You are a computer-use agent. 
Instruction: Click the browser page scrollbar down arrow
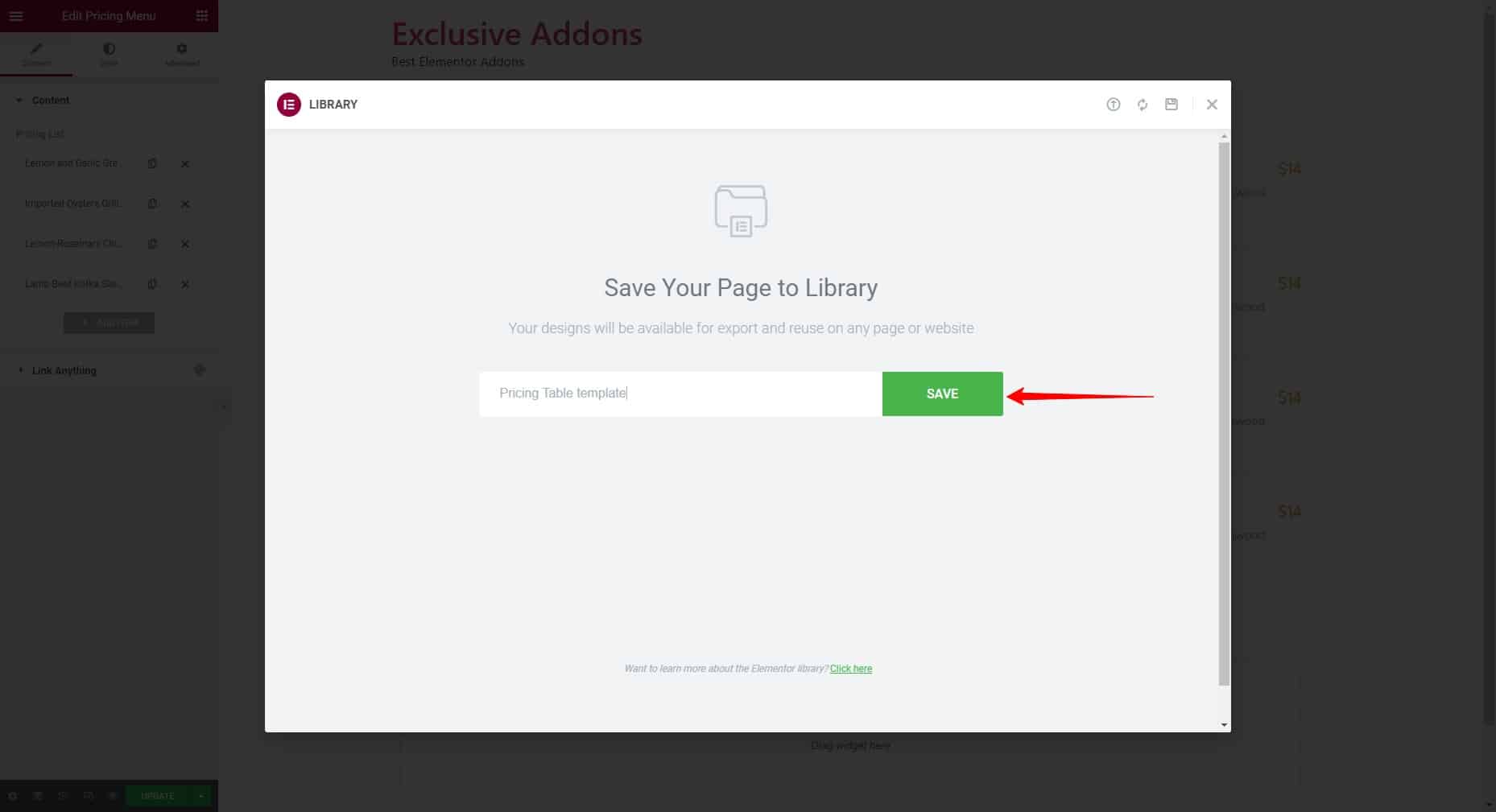tap(1489, 805)
